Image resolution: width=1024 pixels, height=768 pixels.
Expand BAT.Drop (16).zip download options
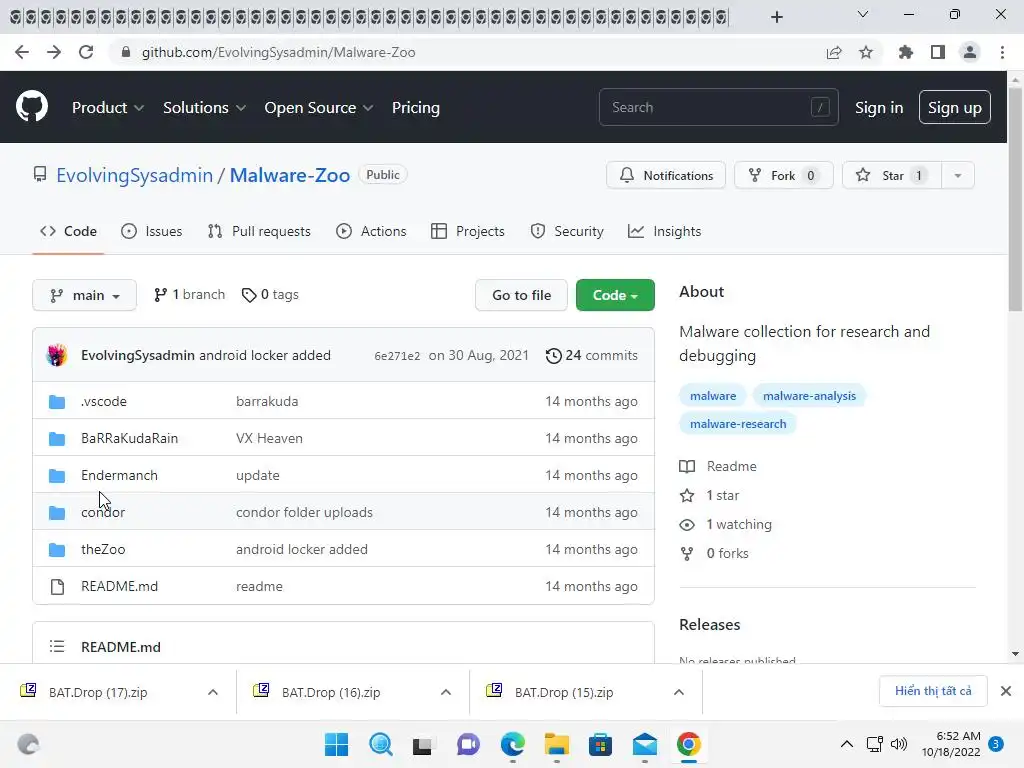[x=446, y=692]
